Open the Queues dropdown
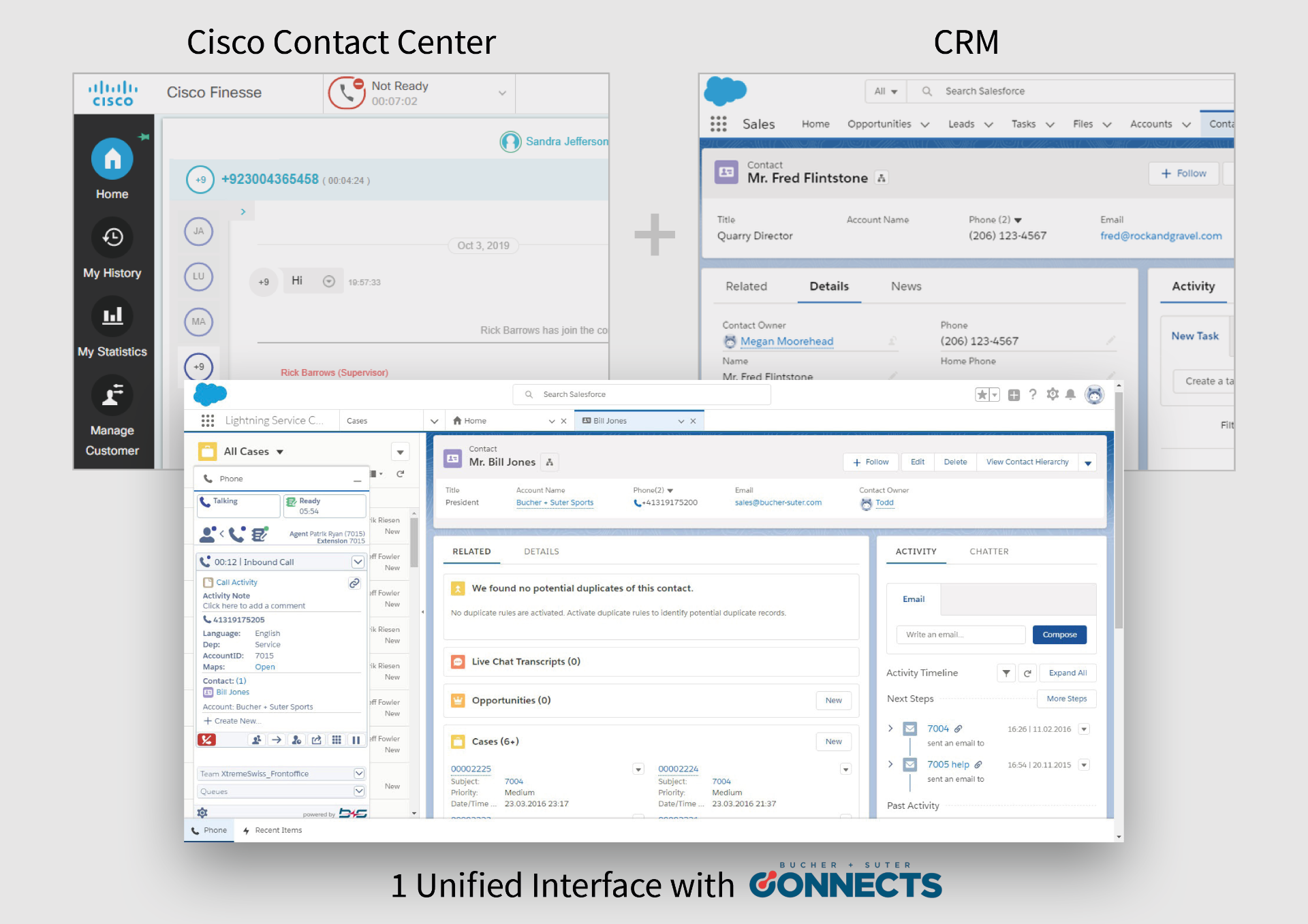 tap(359, 791)
